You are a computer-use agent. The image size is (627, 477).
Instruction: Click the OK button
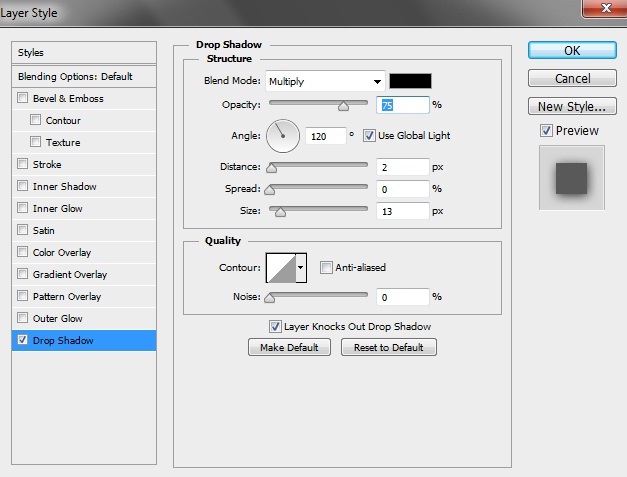click(x=571, y=50)
